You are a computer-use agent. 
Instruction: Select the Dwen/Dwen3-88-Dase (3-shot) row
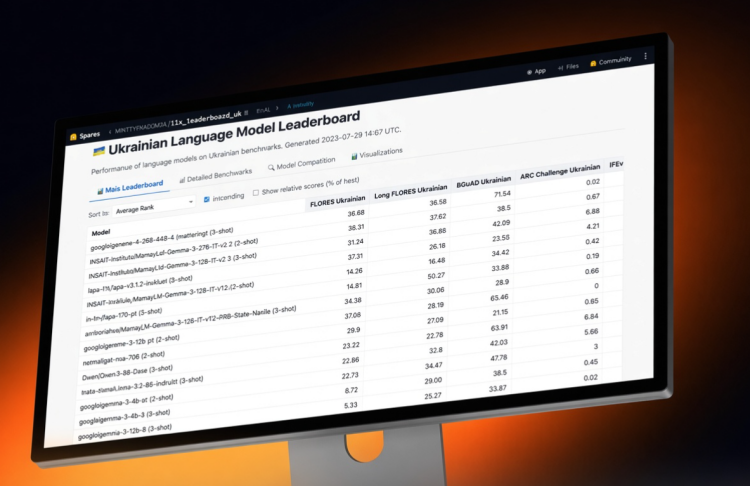(x=127, y=373)
